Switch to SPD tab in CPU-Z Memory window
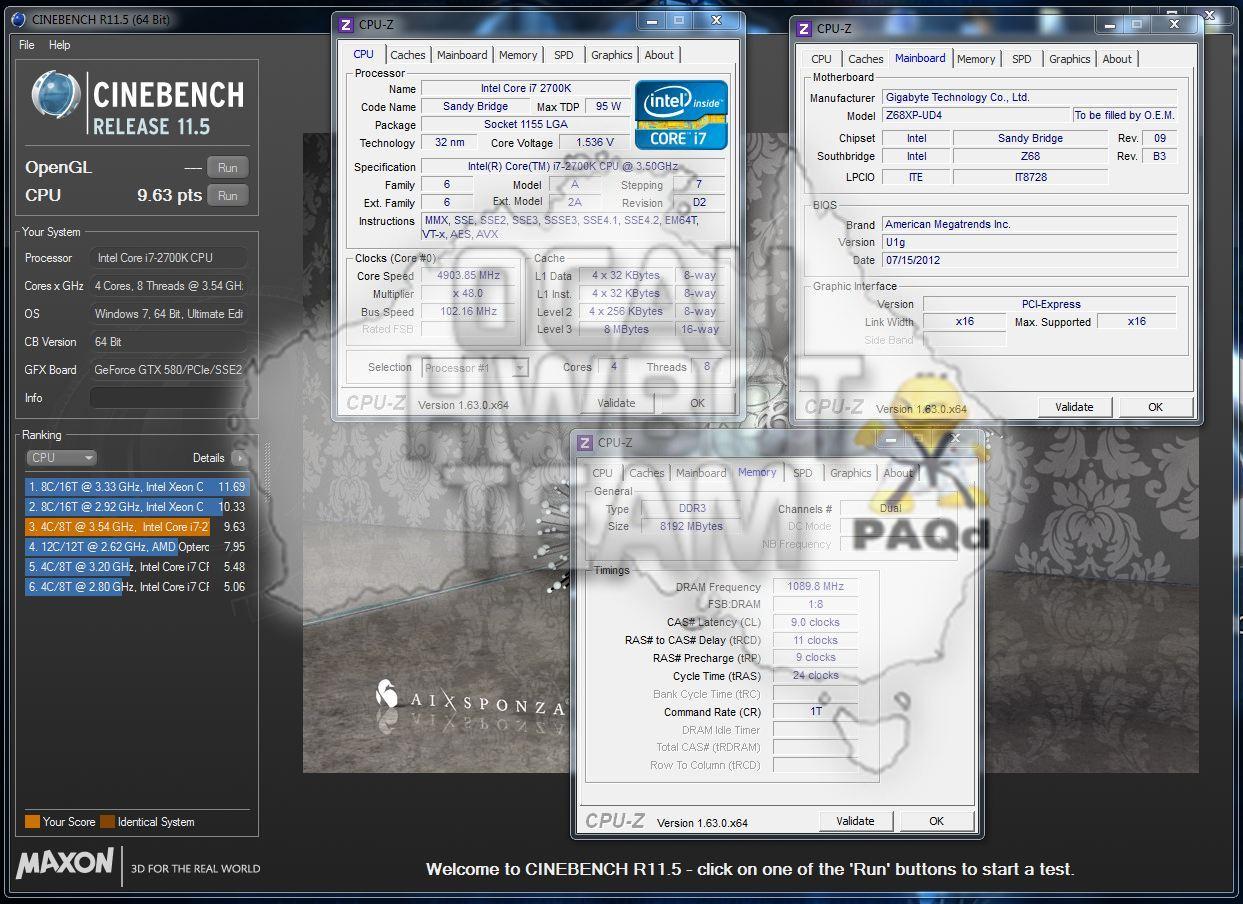Screen dimensions: 1243x904 pyautogui.click(x=802, y=473)
